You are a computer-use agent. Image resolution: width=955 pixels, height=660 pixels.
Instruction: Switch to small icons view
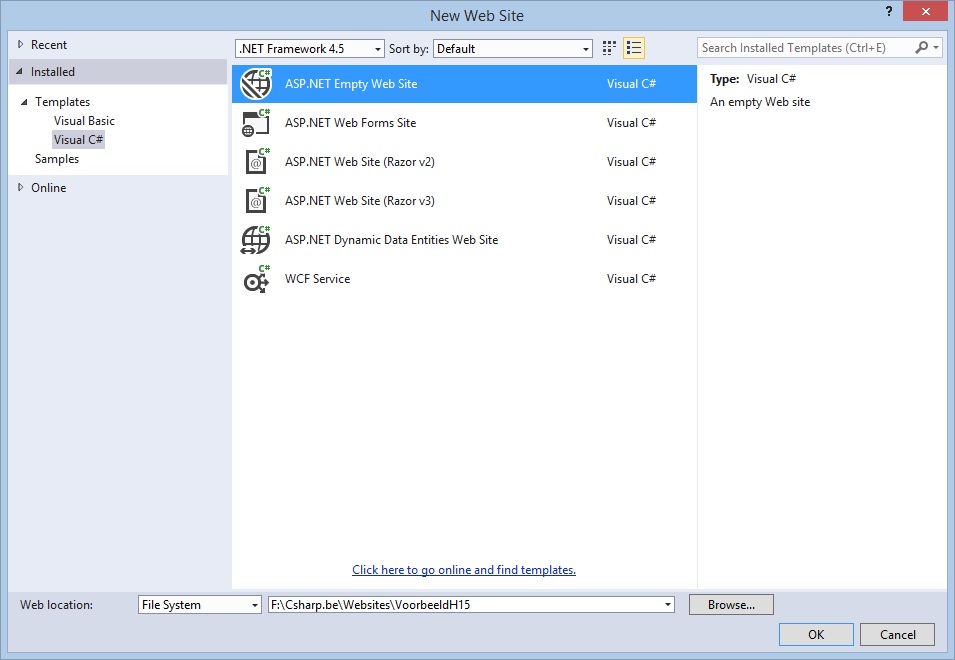(x=609, y=48)
